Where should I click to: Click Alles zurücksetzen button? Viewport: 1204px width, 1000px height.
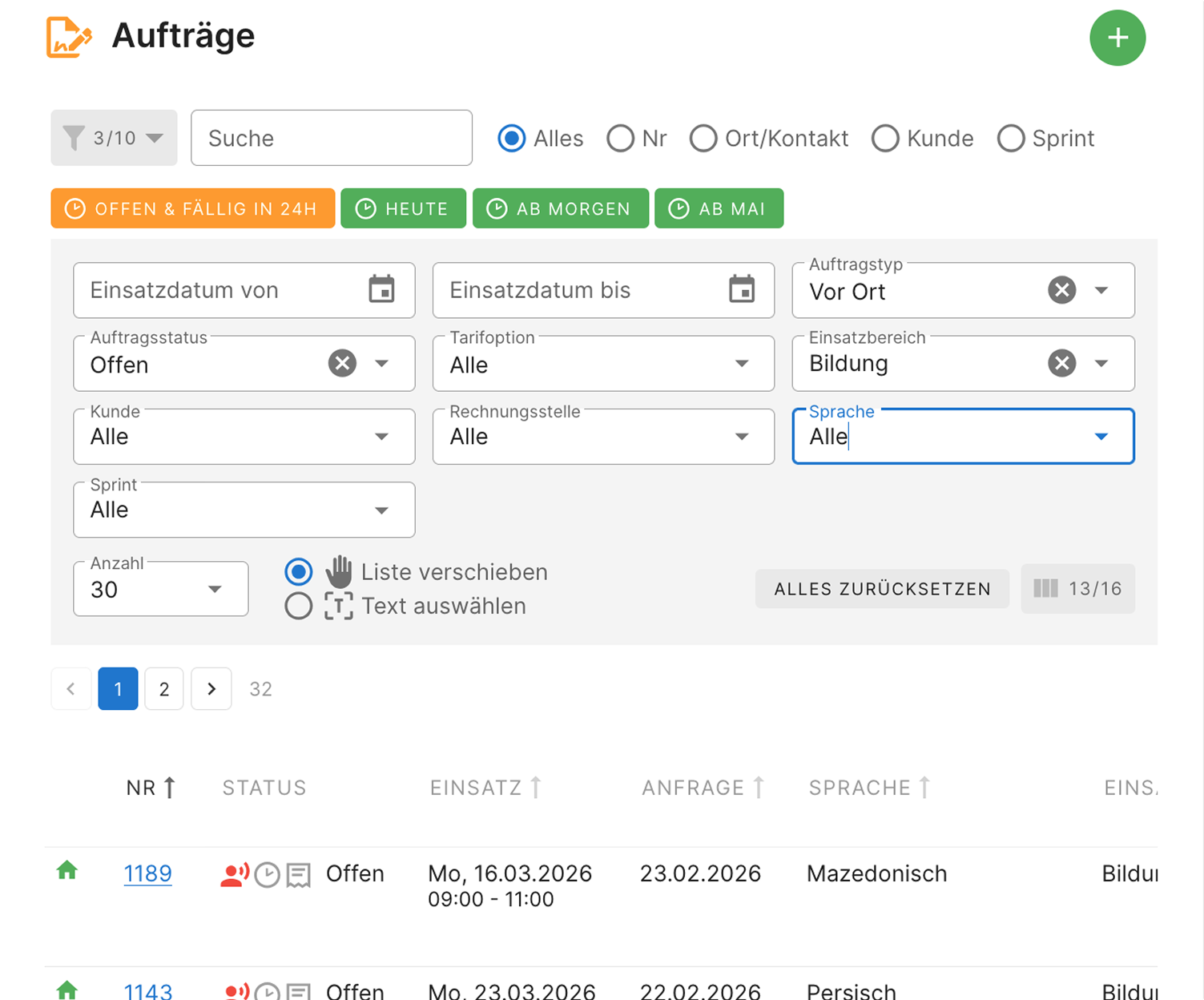882,589
